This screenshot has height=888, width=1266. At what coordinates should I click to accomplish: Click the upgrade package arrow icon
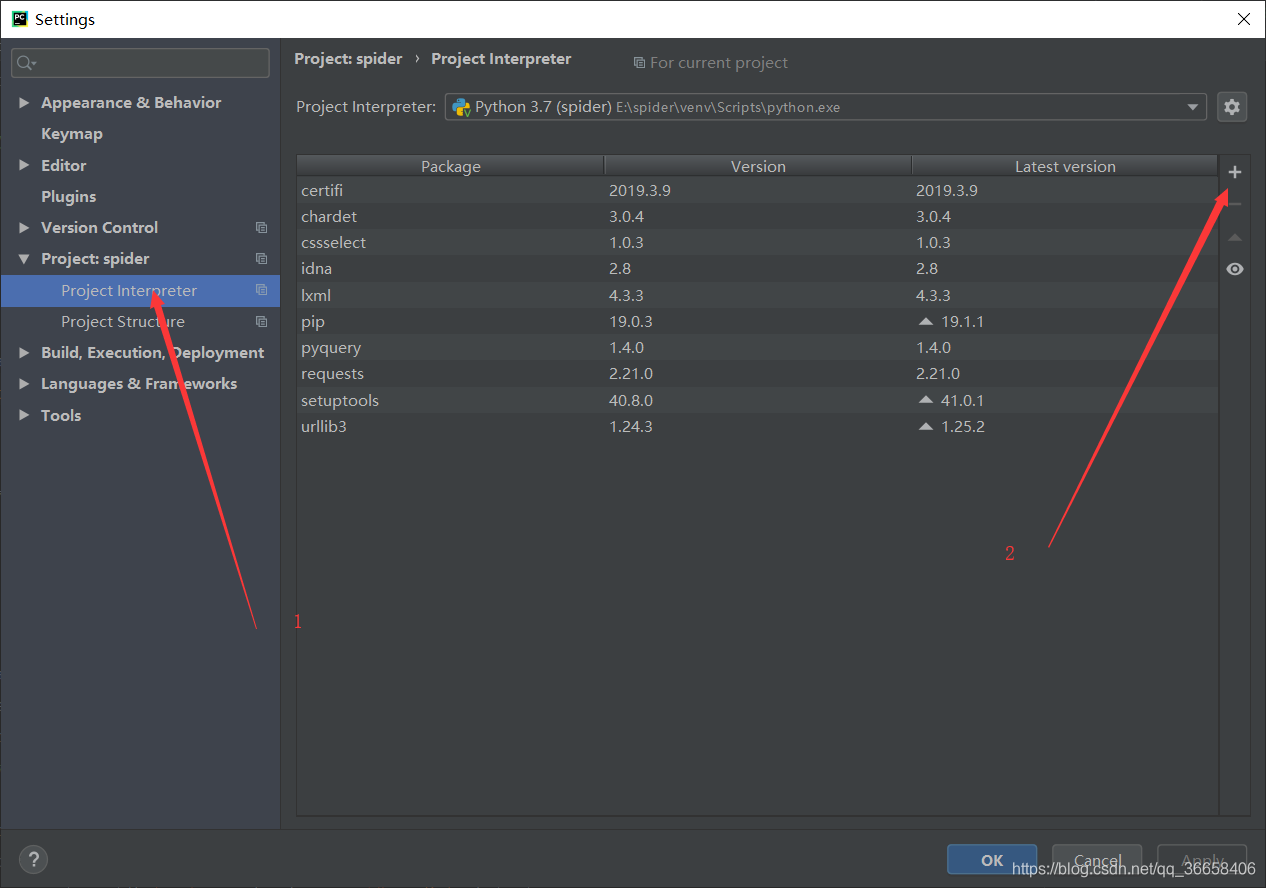tap(1235, 237)
